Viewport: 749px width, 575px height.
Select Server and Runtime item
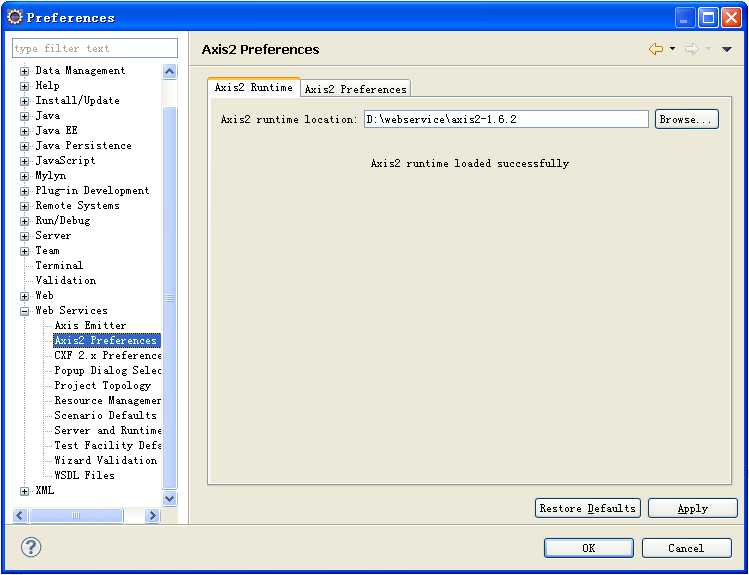(107, 430)
